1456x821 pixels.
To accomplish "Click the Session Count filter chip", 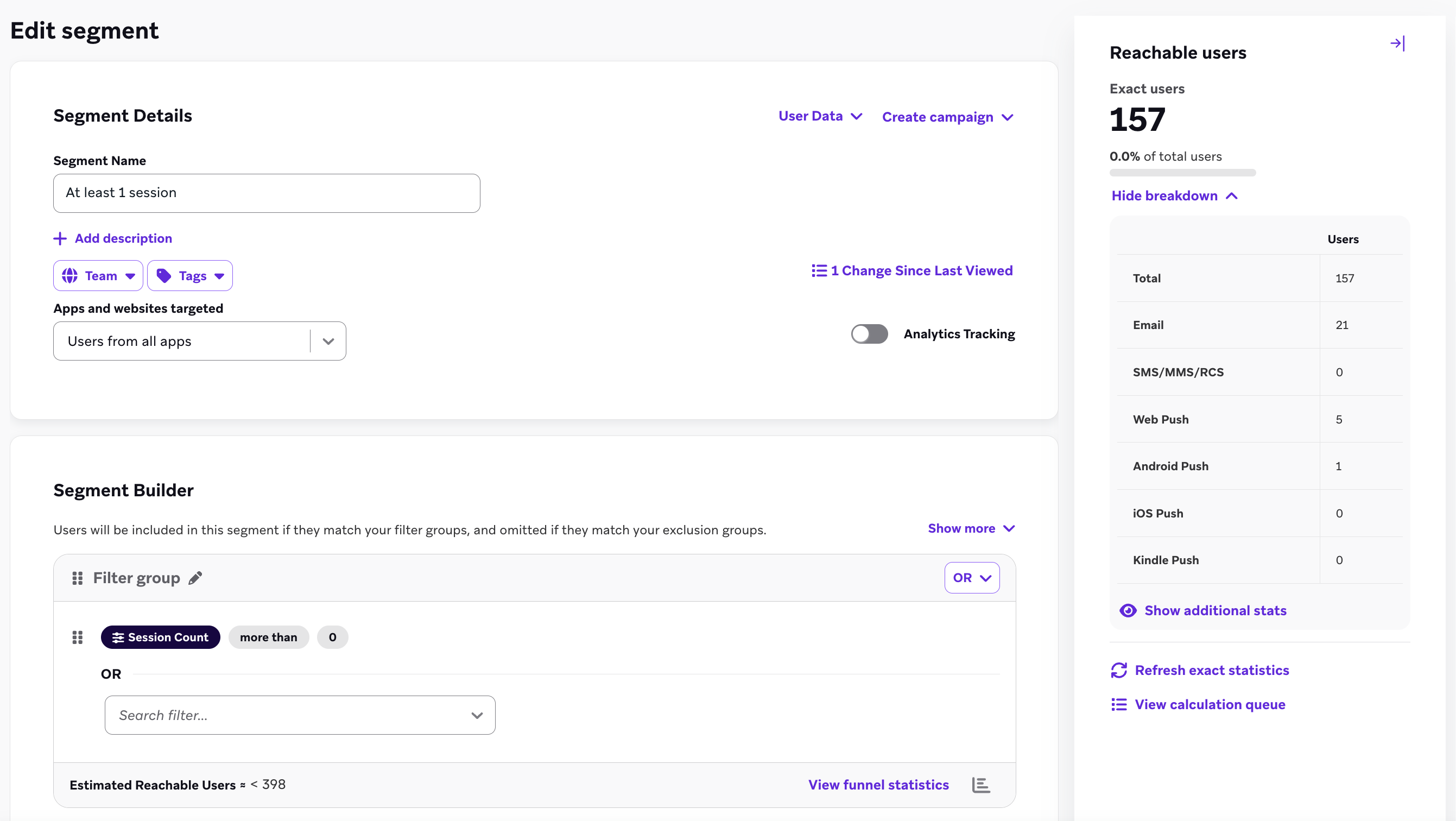I will 161,637.
